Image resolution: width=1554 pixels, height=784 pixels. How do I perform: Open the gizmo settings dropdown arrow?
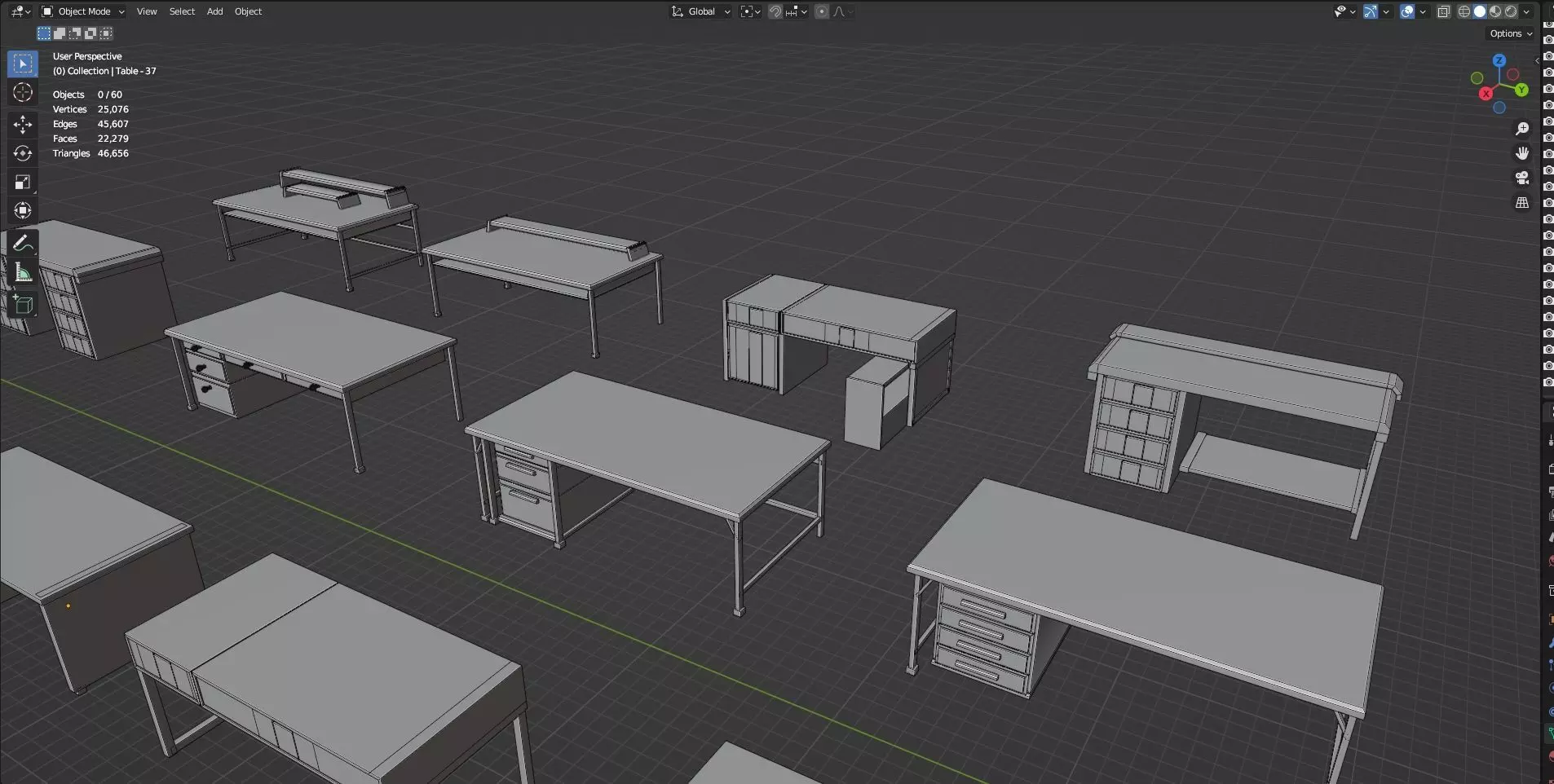coord(1386,11)
